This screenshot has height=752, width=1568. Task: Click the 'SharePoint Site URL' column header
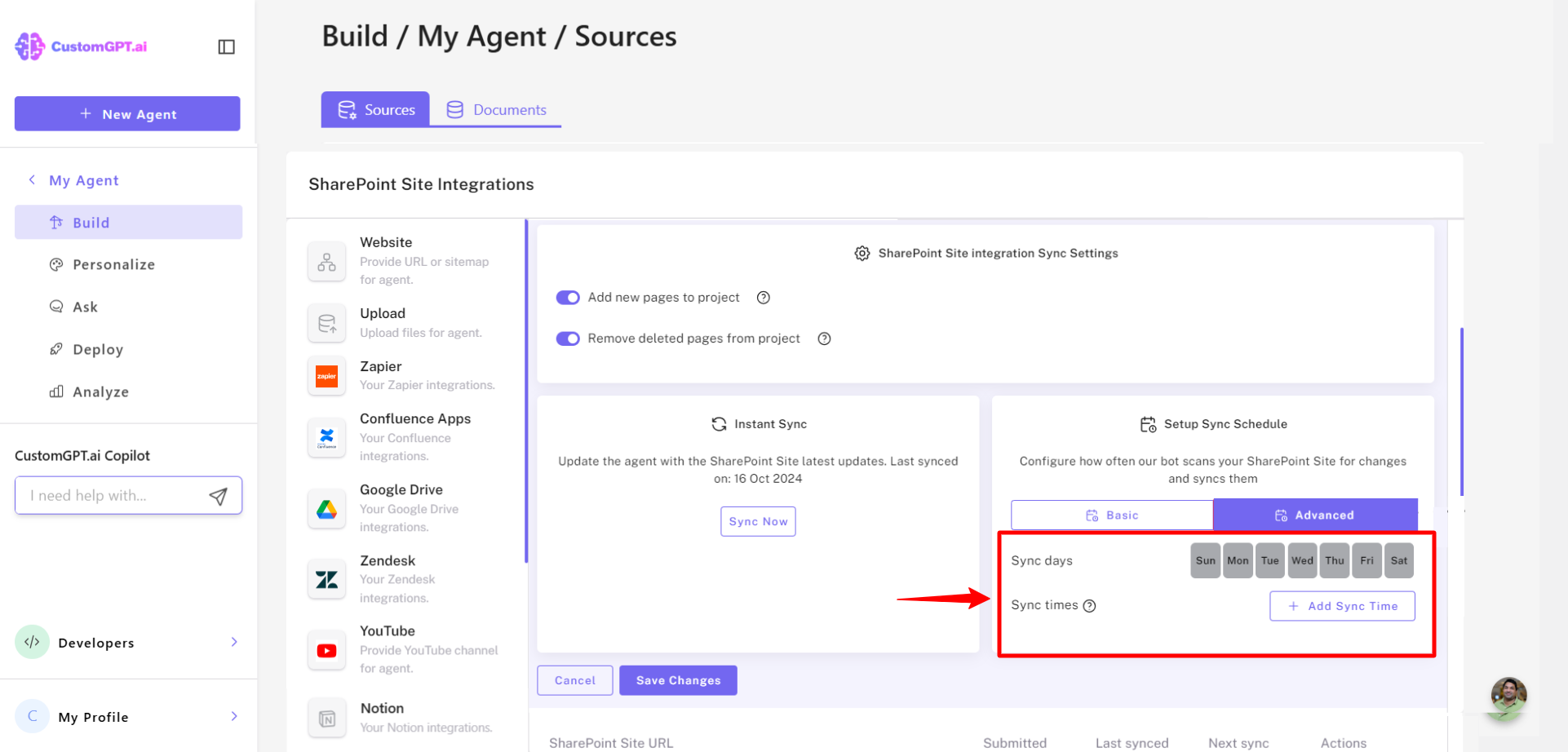point(611,743)
